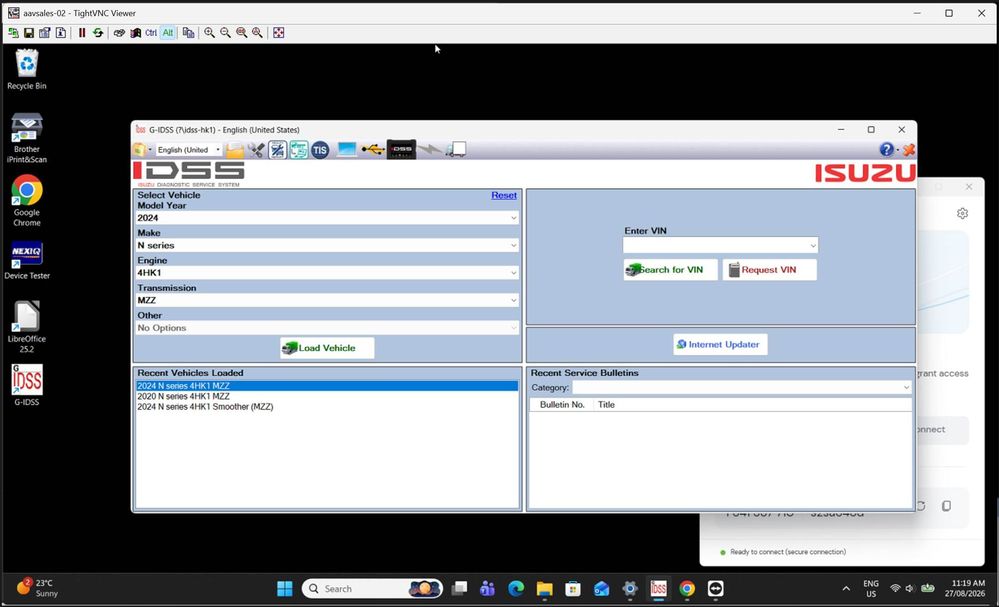The image size is (999, 607).
Task: Show TightVNC connection info icon
Action: click(61, 32)
